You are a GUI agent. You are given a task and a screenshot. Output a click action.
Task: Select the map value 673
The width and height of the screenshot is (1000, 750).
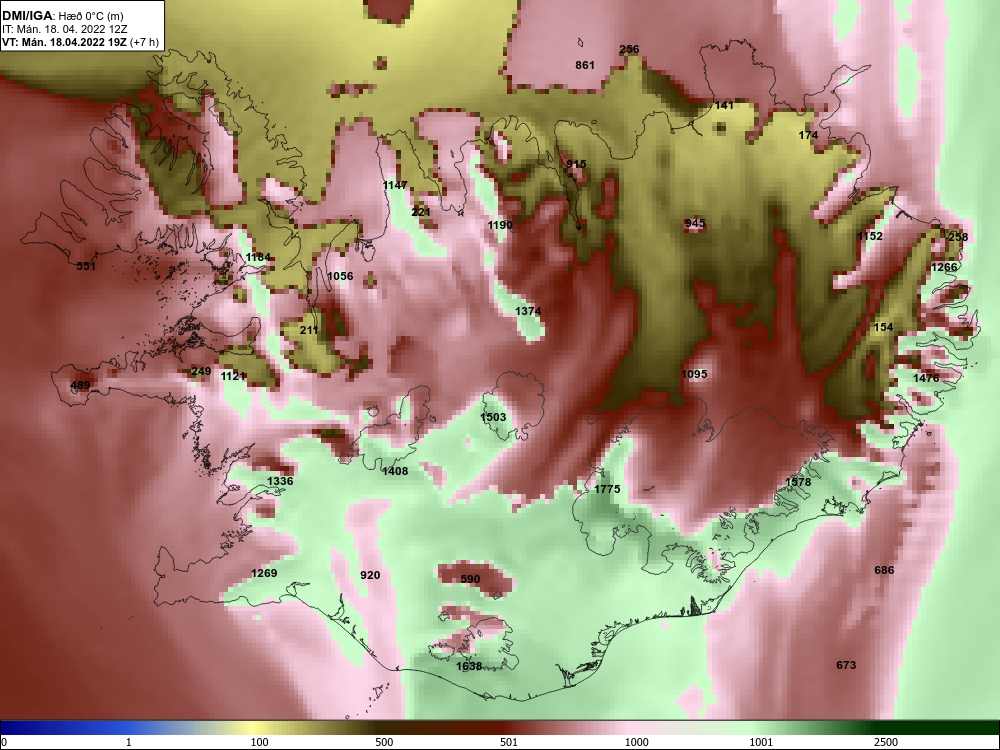click(x=846, y=665)
